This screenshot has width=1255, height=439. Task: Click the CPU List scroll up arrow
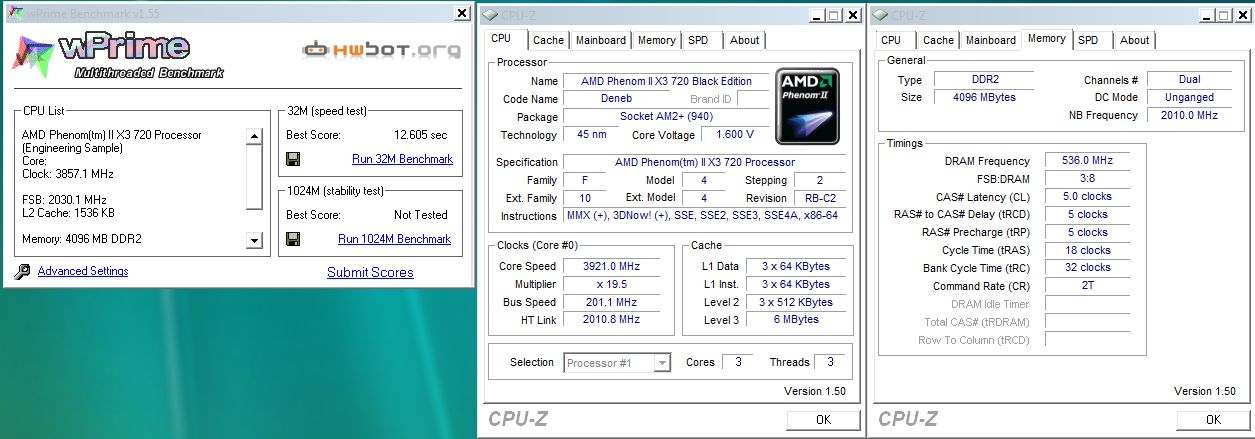coord(254,136)
